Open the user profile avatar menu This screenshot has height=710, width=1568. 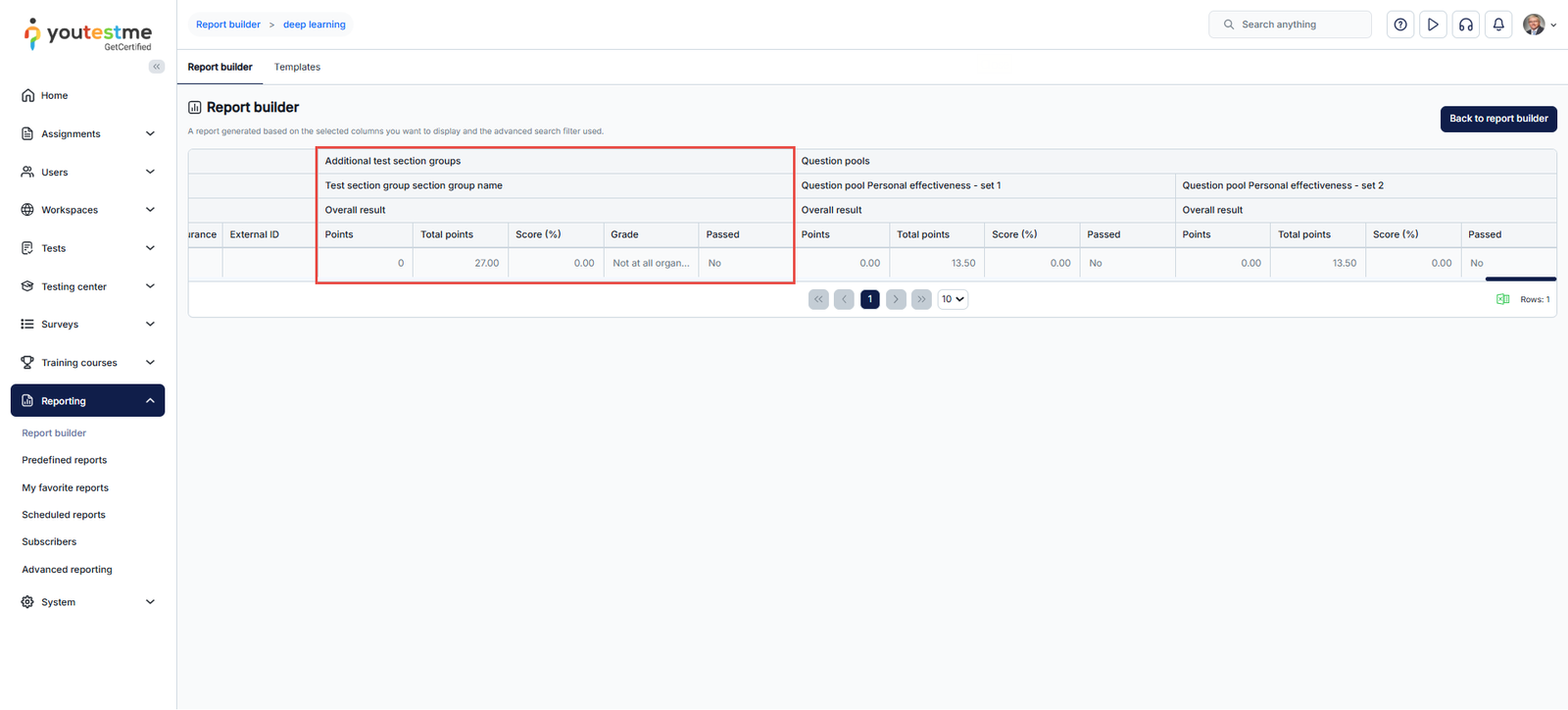(x=1538, y=25)
